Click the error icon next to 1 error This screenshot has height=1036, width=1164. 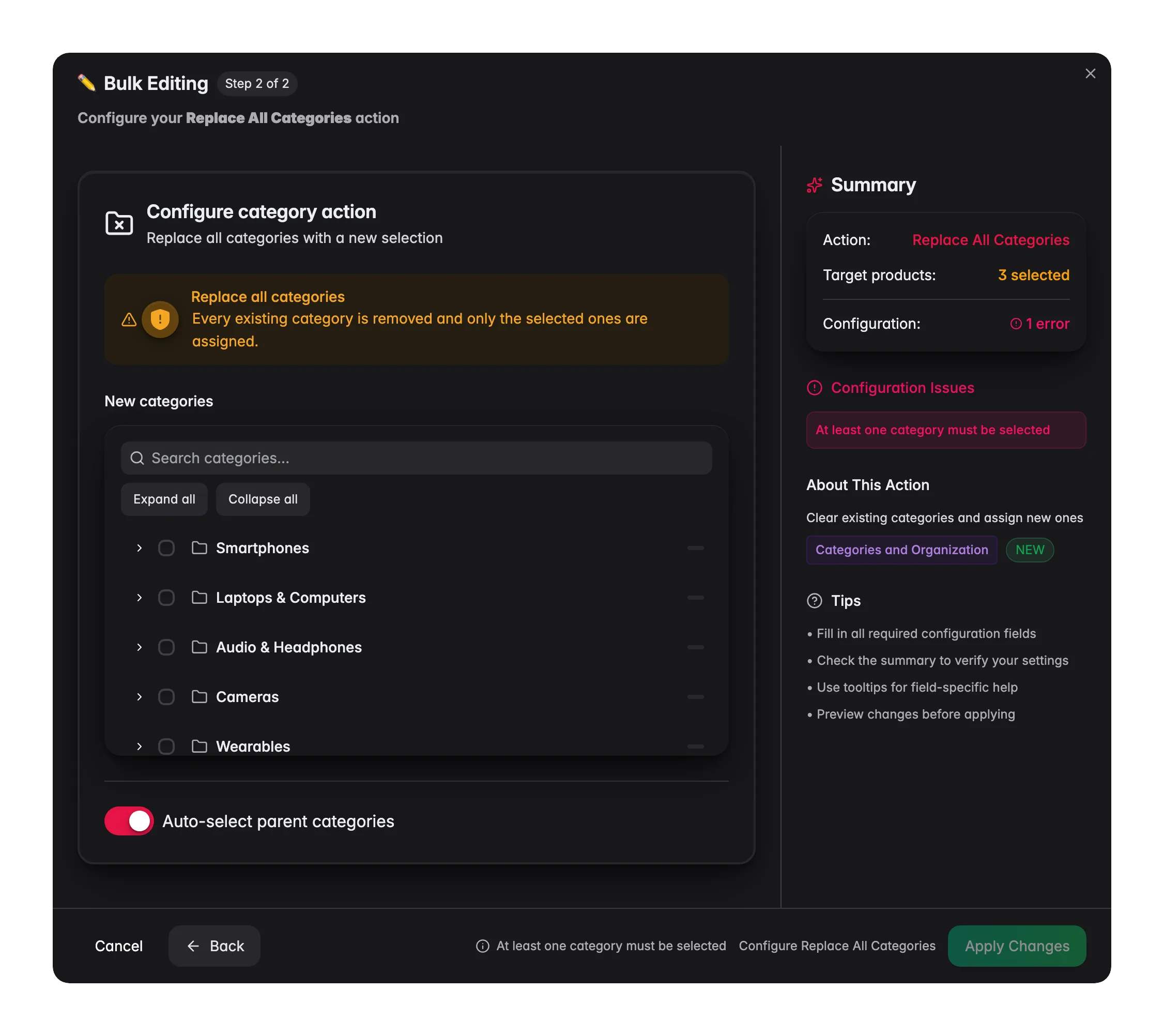pyautogui.click(x=1015, y=324)
